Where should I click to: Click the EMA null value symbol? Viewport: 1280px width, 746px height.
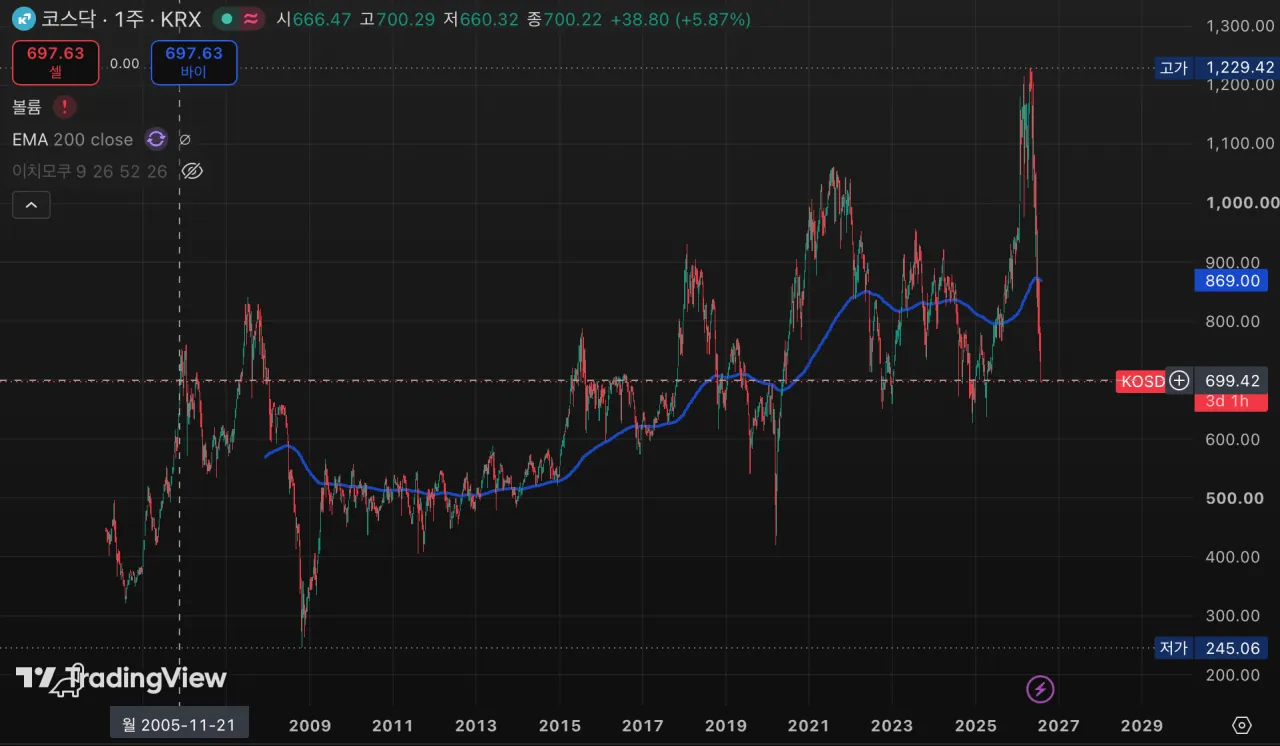tap(185, 139)
